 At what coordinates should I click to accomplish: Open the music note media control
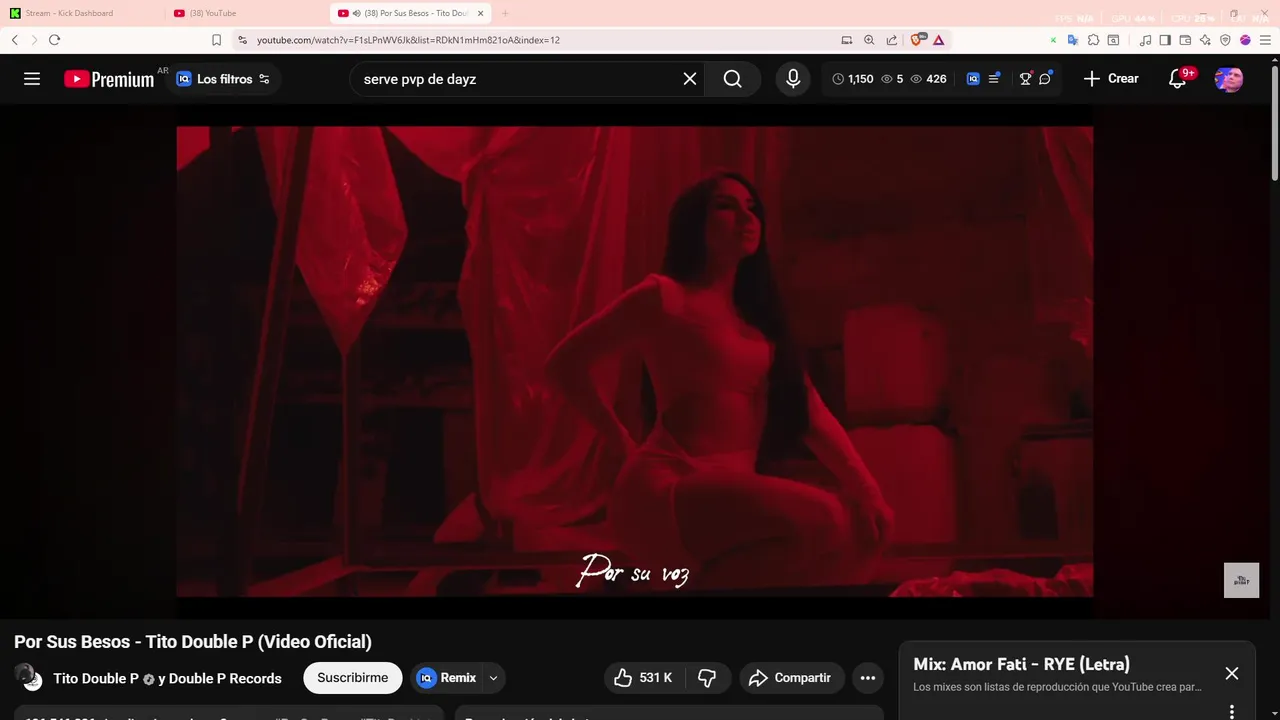coord(1145,40)
